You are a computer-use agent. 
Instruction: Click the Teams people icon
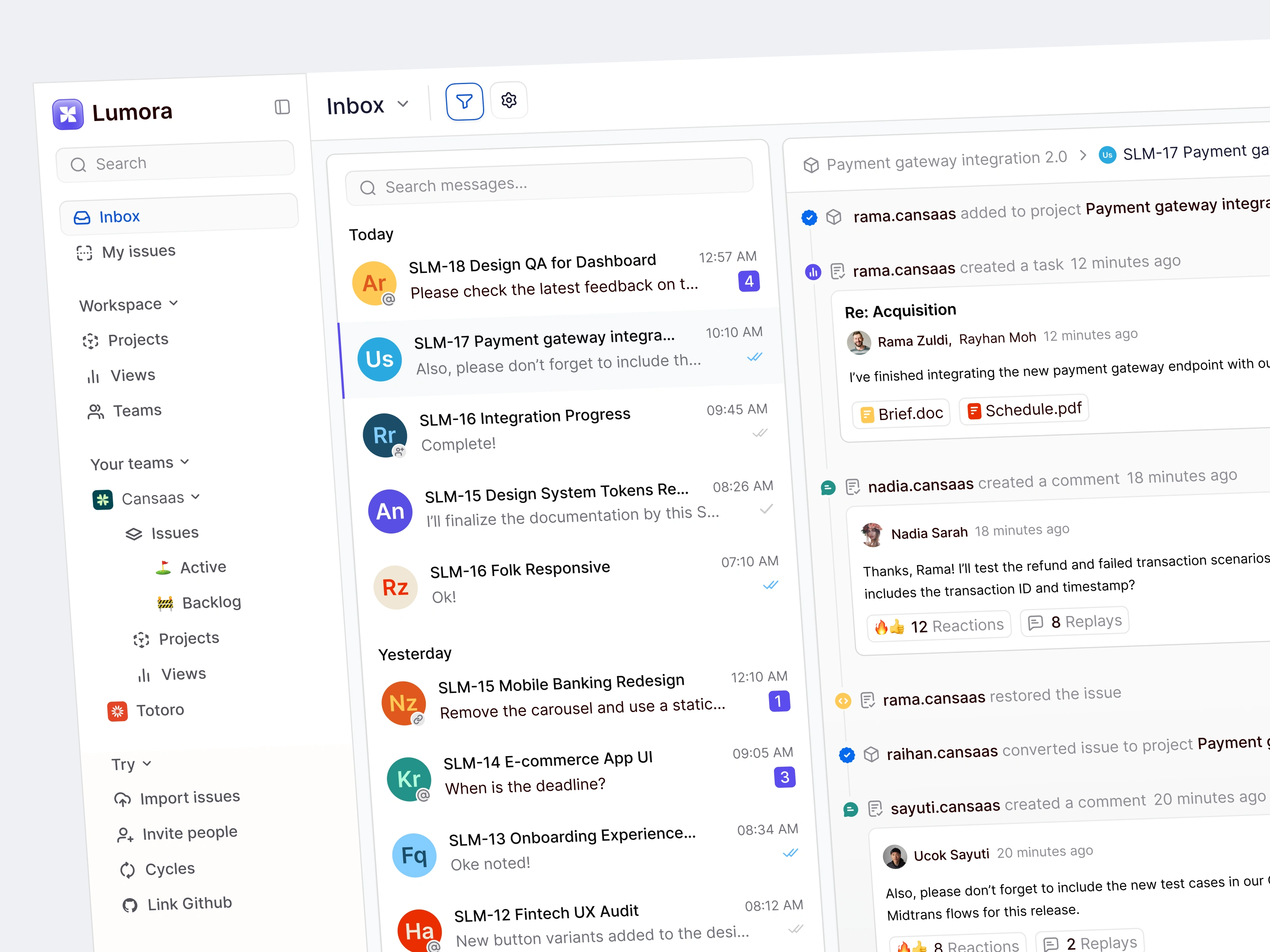coord(95,412)
